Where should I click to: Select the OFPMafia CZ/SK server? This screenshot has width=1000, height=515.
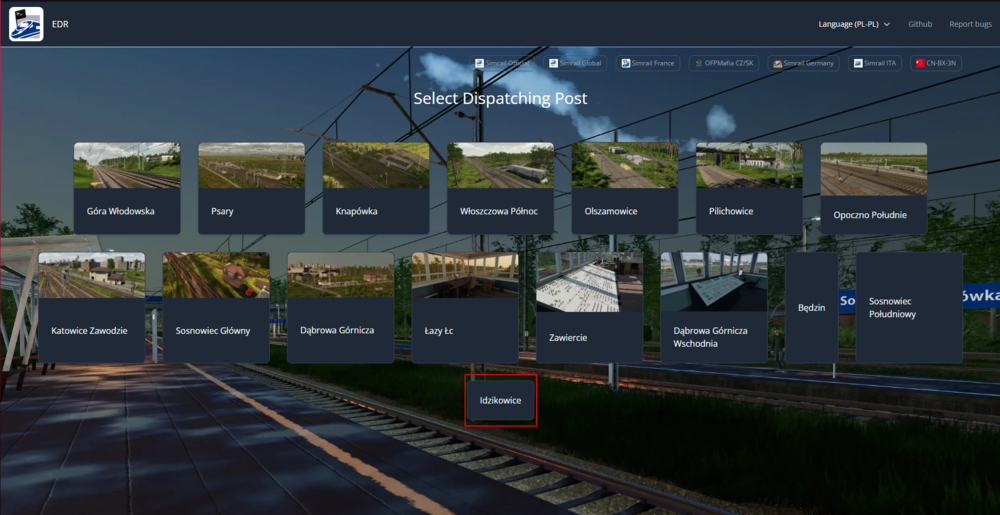pos(723,63)
